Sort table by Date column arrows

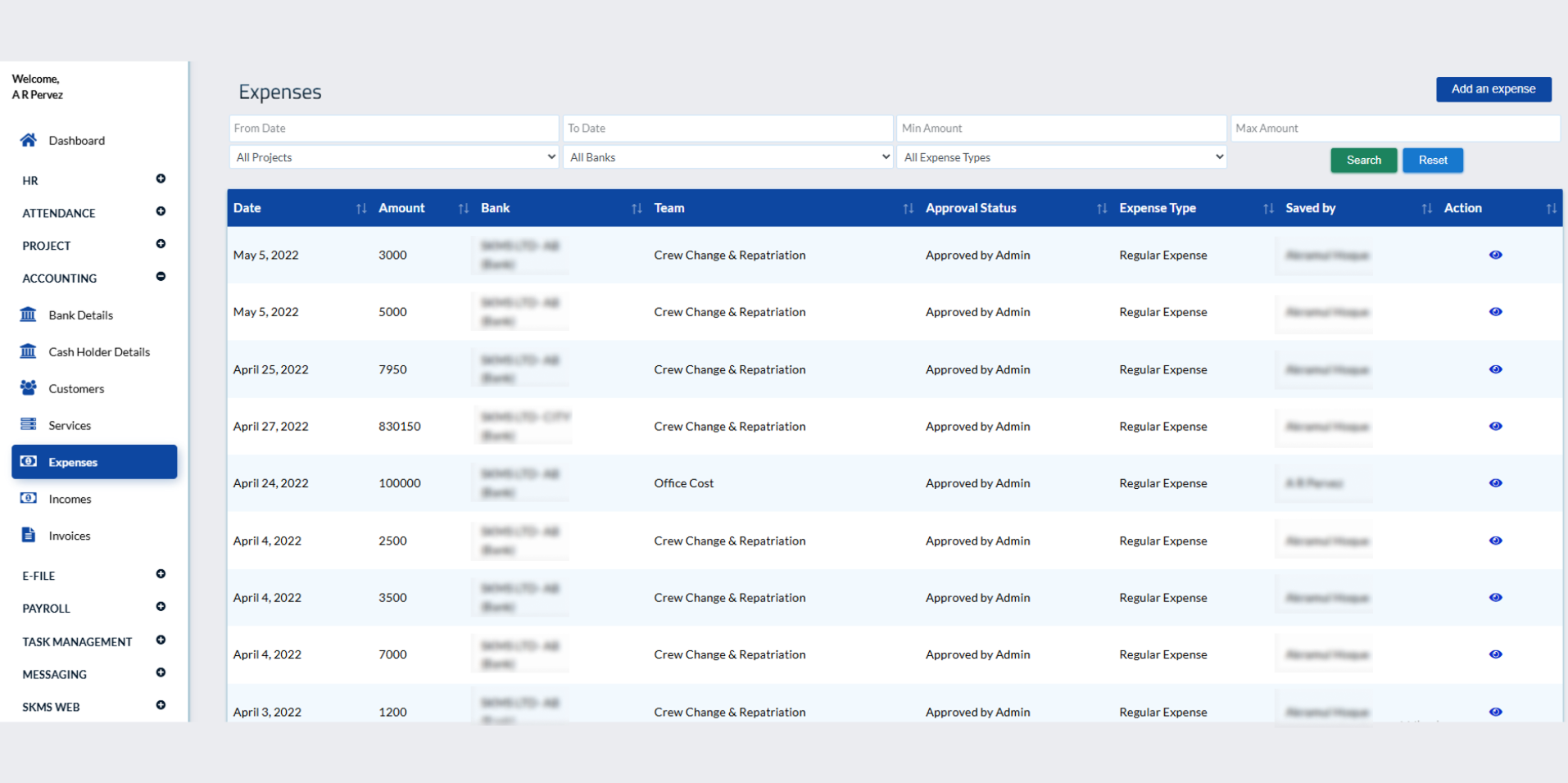[361, 209]
